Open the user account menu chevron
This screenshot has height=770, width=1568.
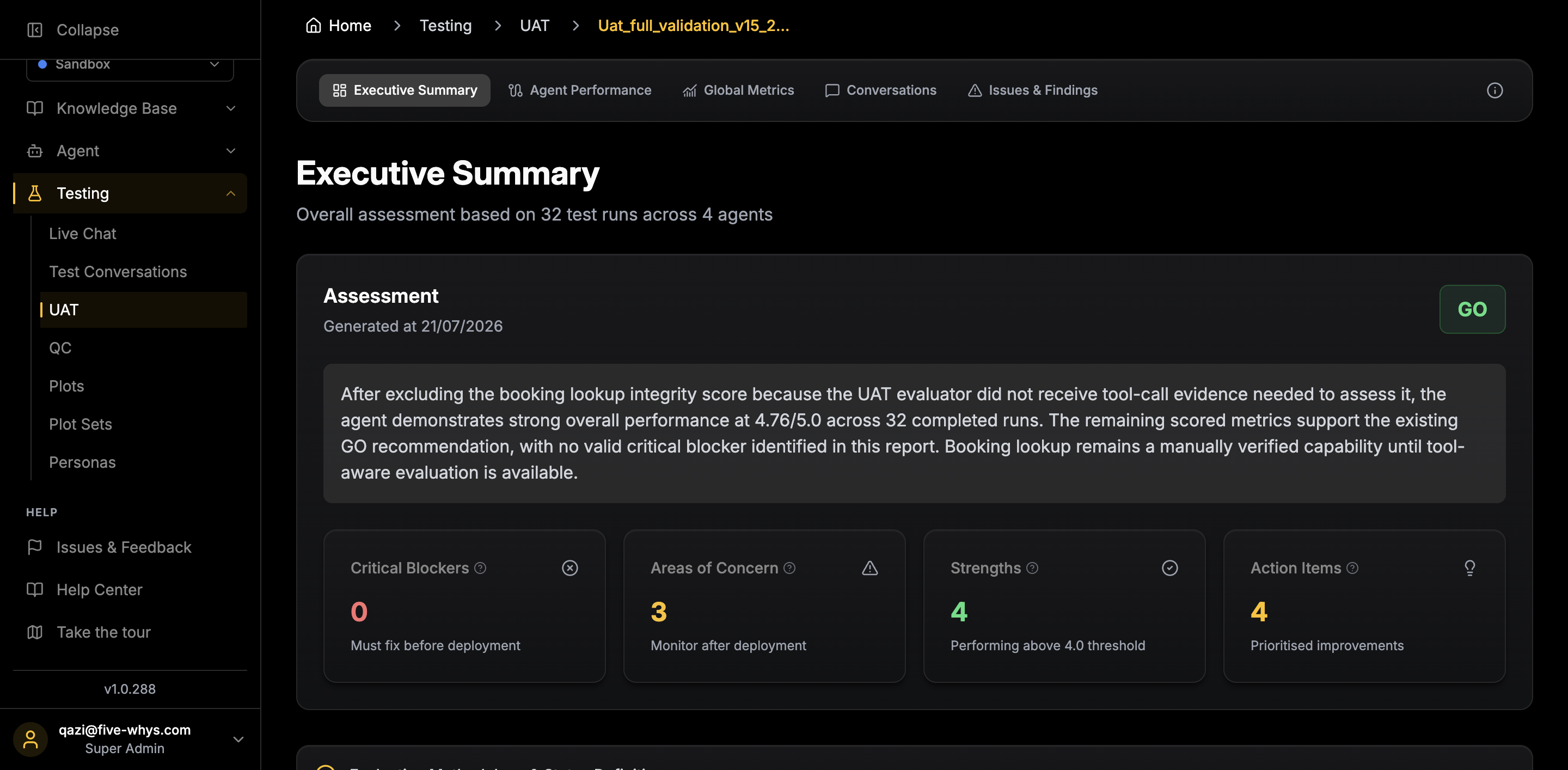coord(238,739)
